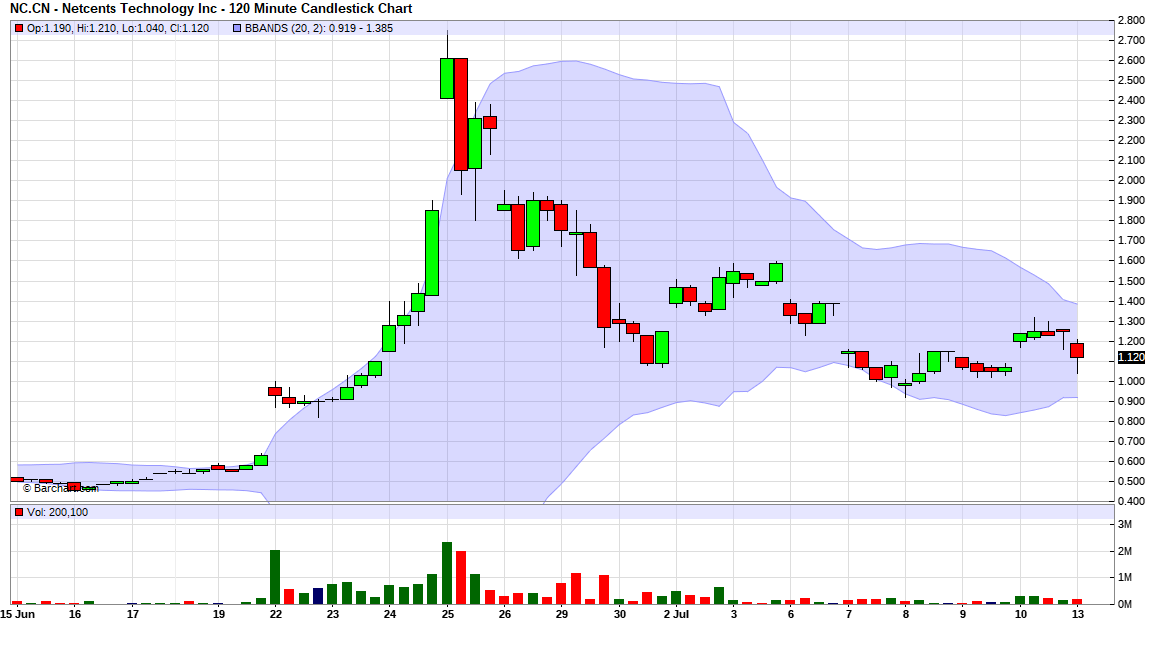Screen dimensions: 1156x645
Task: Click the '3' date axis label
Action: coord(734,614)
